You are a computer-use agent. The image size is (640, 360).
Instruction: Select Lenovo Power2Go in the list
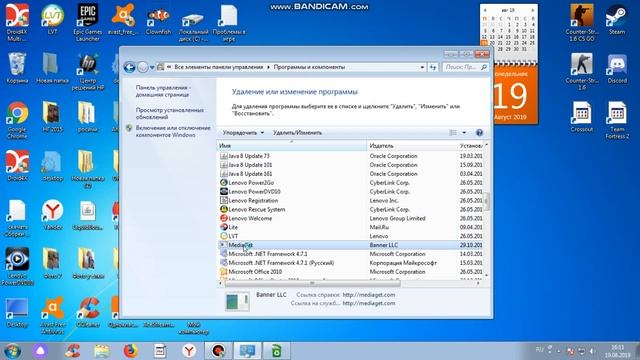(x=351, y=182)
